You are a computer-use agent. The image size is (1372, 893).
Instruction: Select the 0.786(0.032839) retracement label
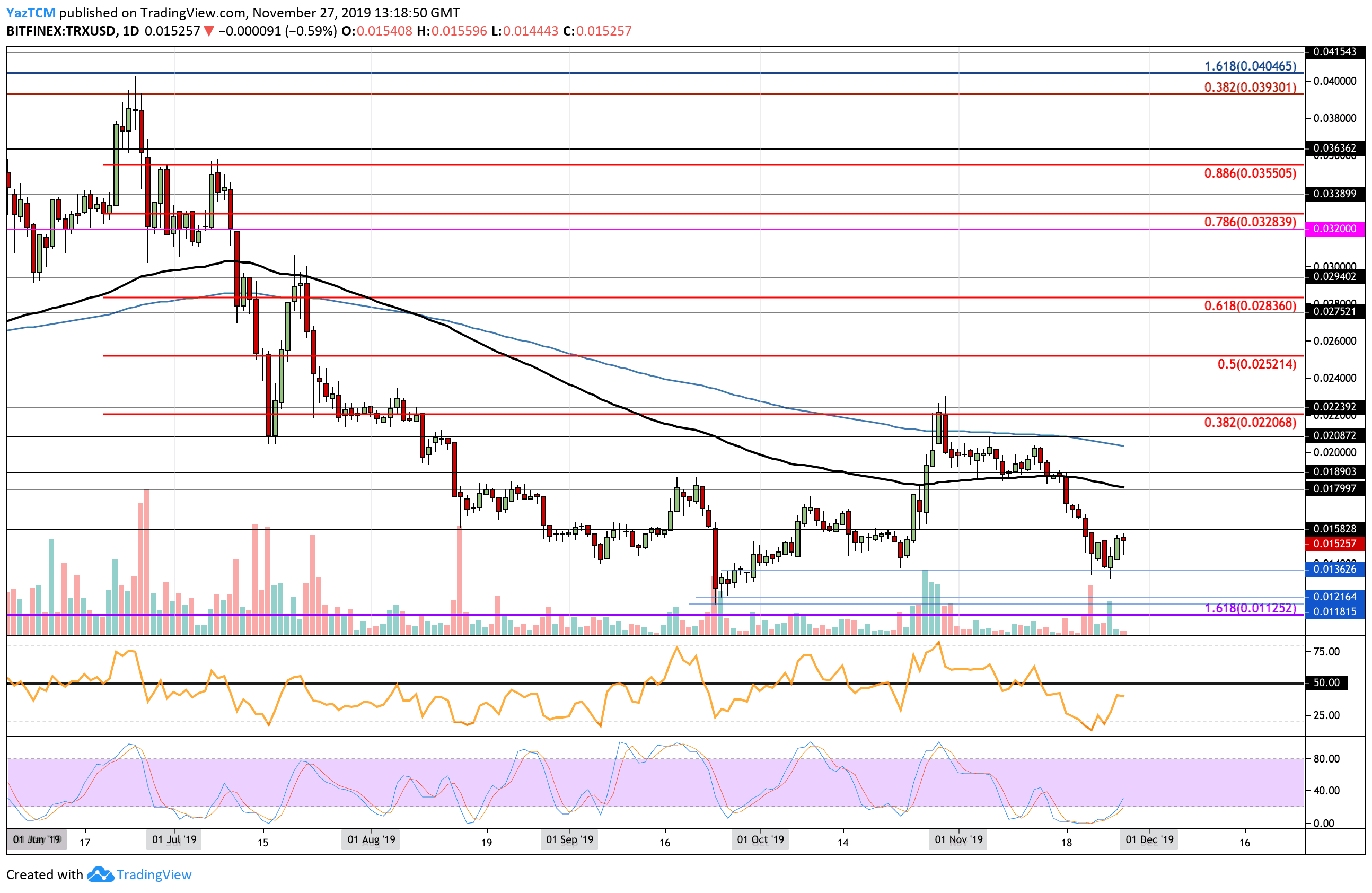(x=1251, y=222)
